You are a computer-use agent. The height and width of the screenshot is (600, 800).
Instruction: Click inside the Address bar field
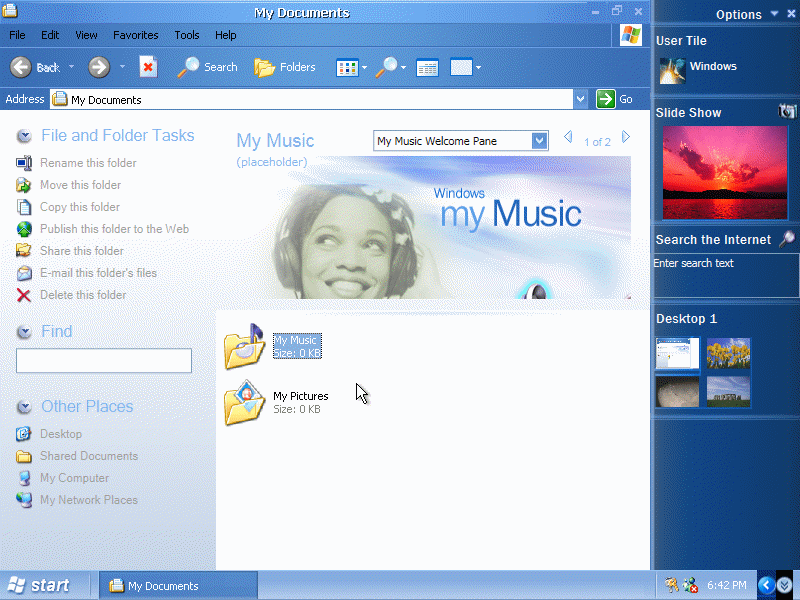pos(311,99)
